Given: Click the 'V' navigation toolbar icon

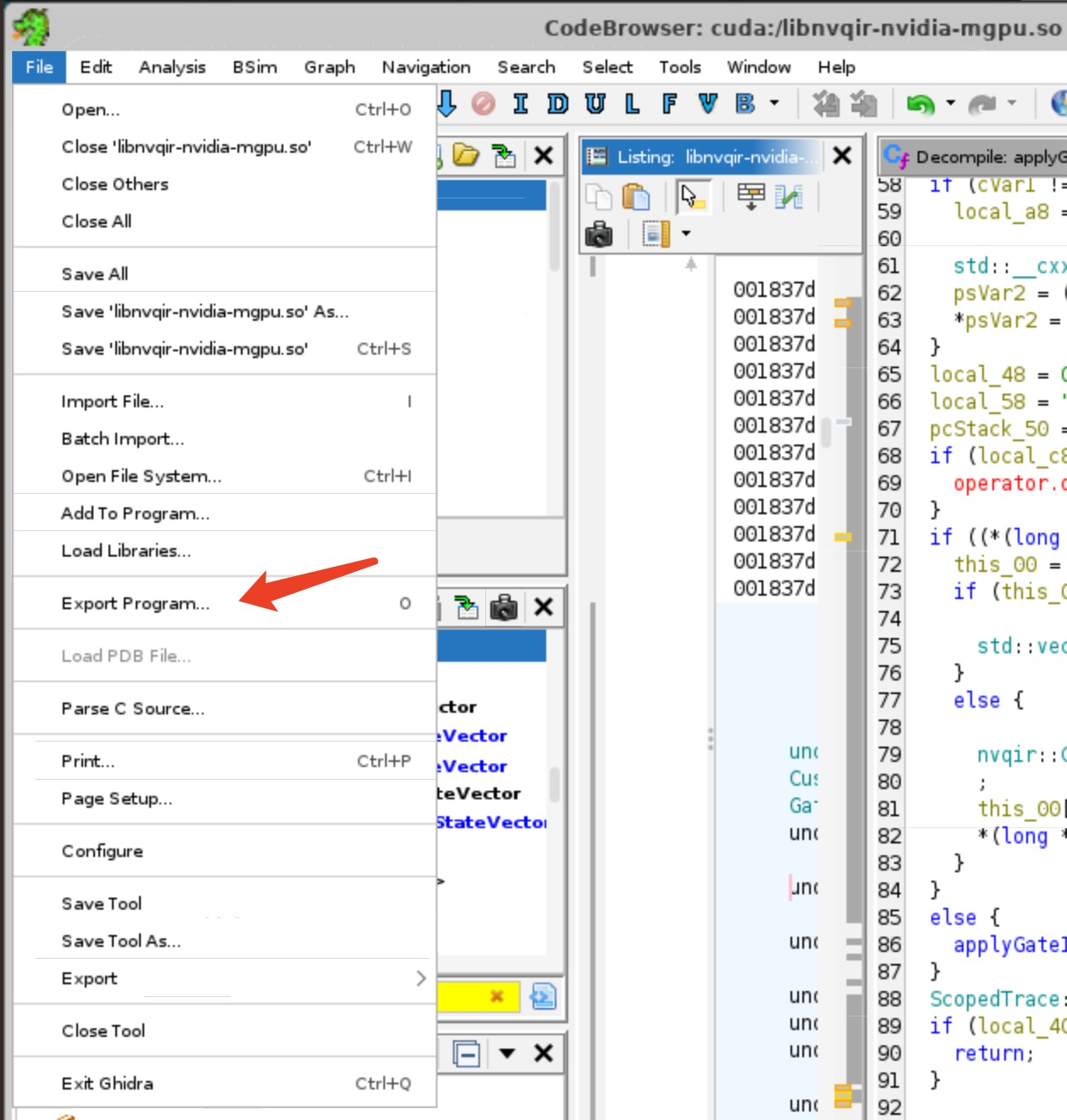Looking at the screenshot, I should (707, 104).
